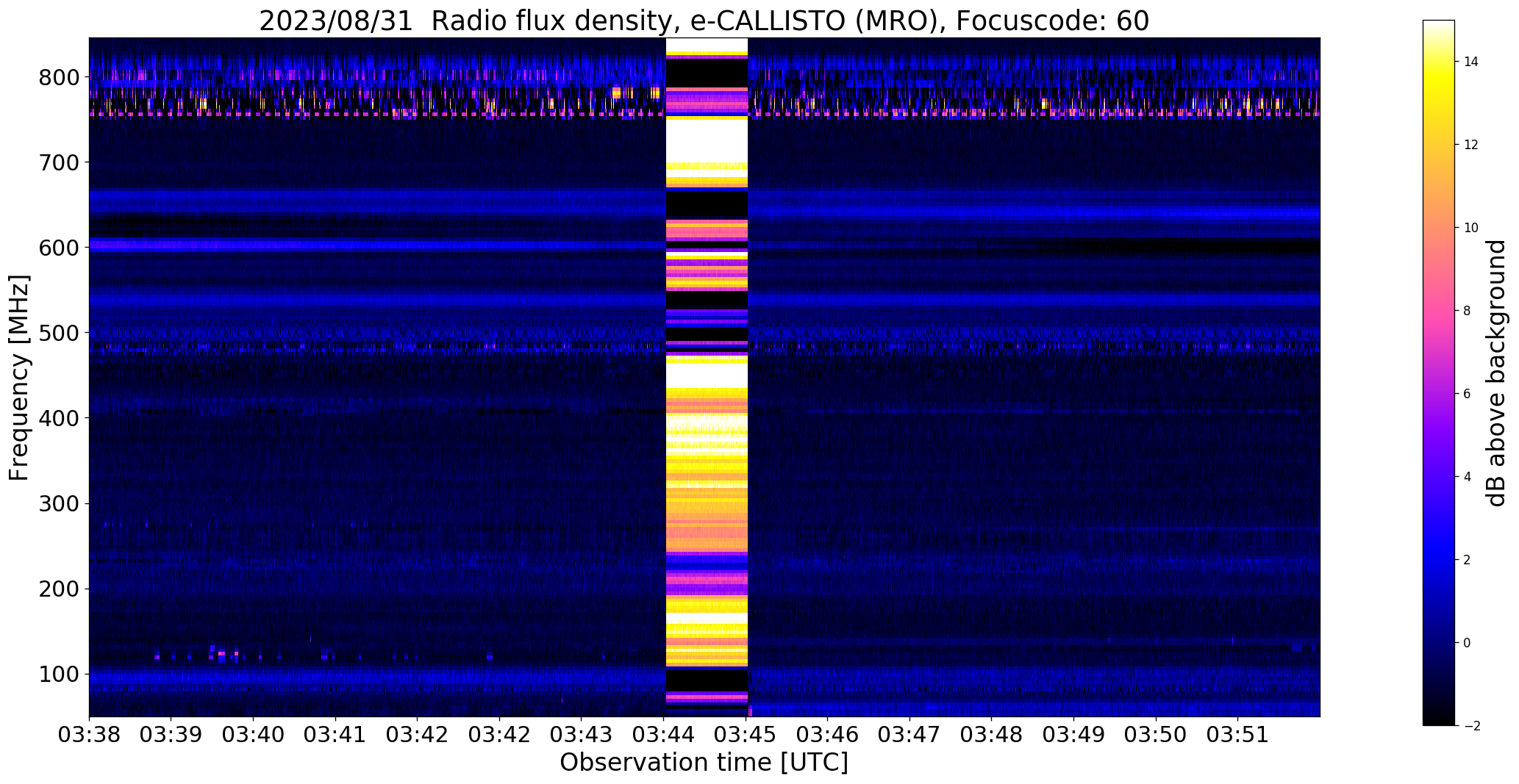Click the 03:41 time tick label

coord(336,736)
